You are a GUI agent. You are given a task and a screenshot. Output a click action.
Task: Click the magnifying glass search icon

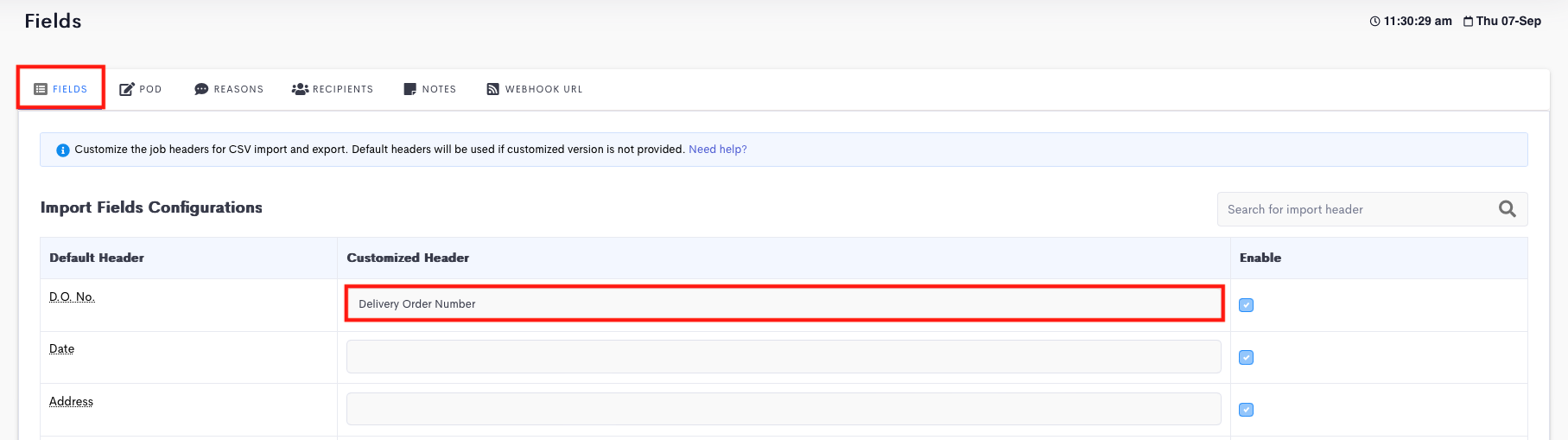point(1508,209)
